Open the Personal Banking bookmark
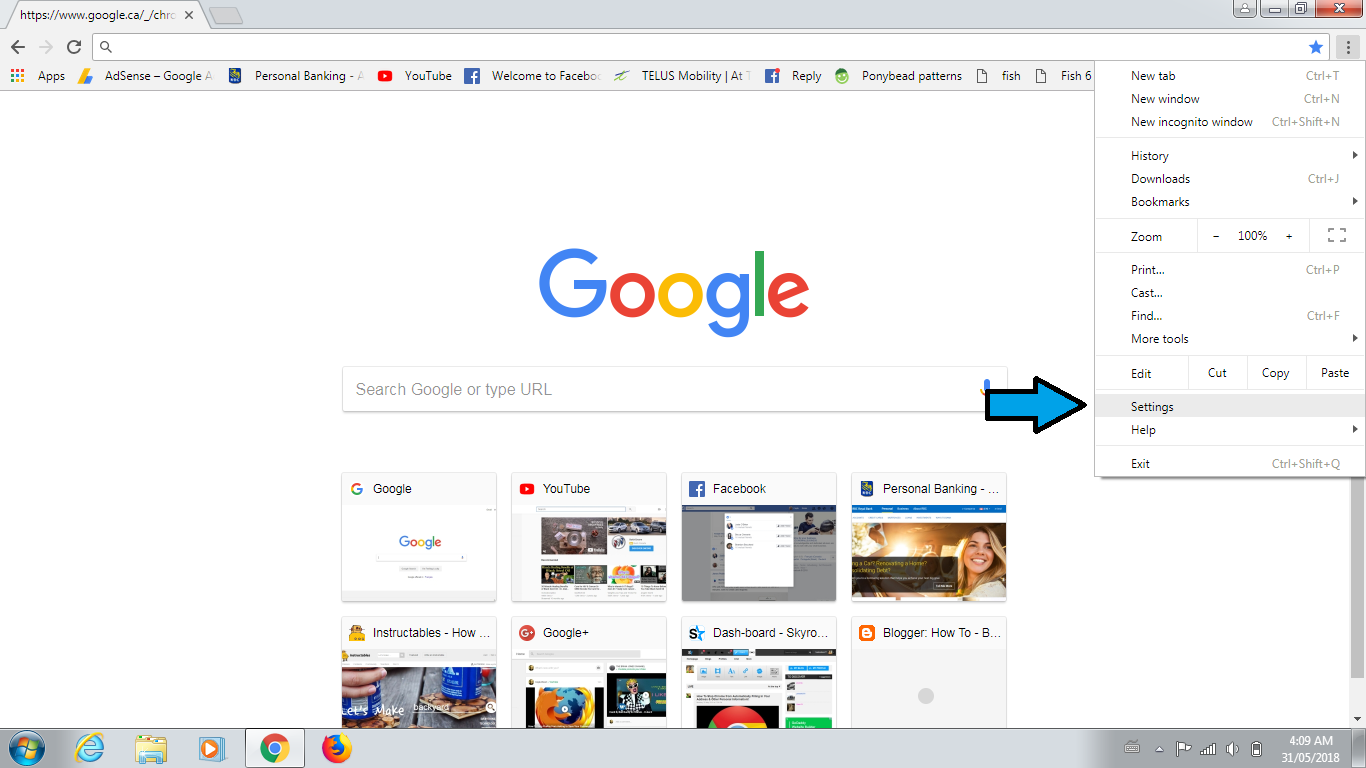This screenshot has height=768, width=1366. (x=296, y=76)
